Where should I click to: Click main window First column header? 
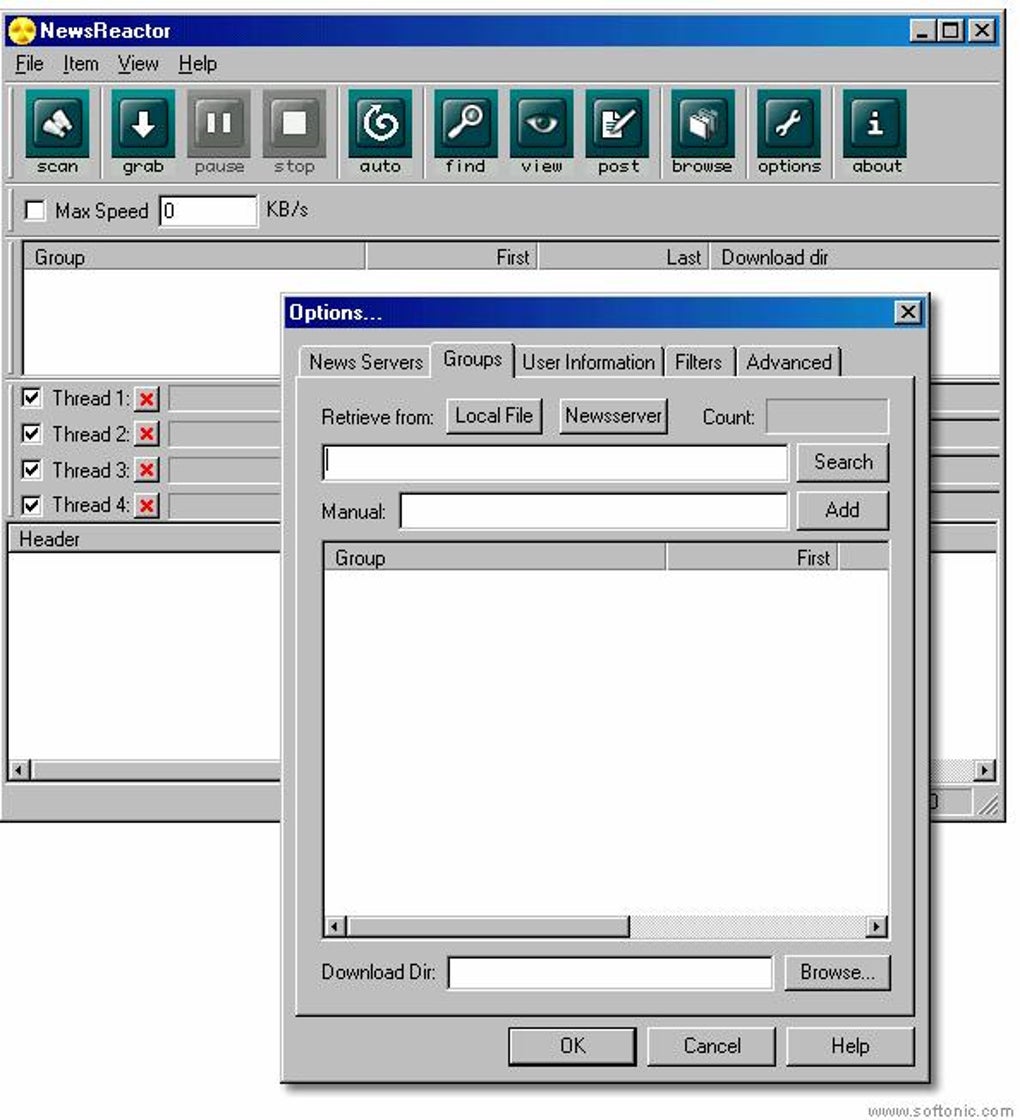tap(452, 257)
